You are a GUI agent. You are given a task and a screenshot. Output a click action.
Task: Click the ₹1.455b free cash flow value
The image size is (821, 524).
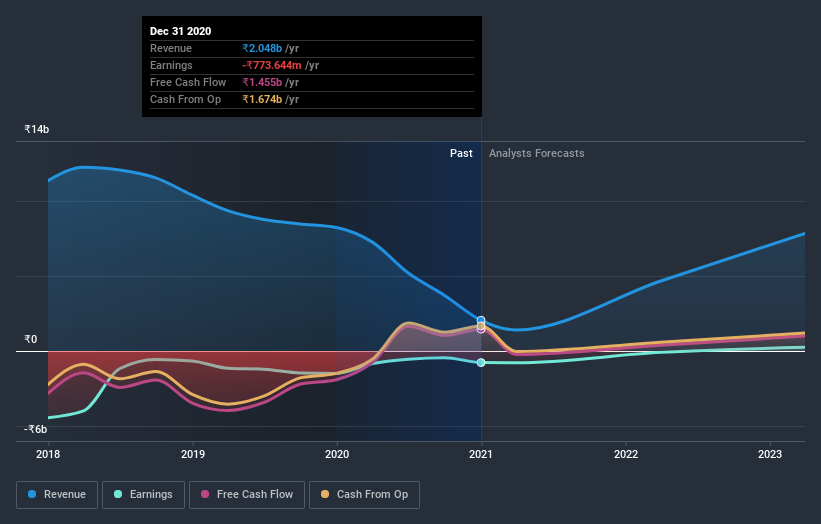tap(262, 82)
